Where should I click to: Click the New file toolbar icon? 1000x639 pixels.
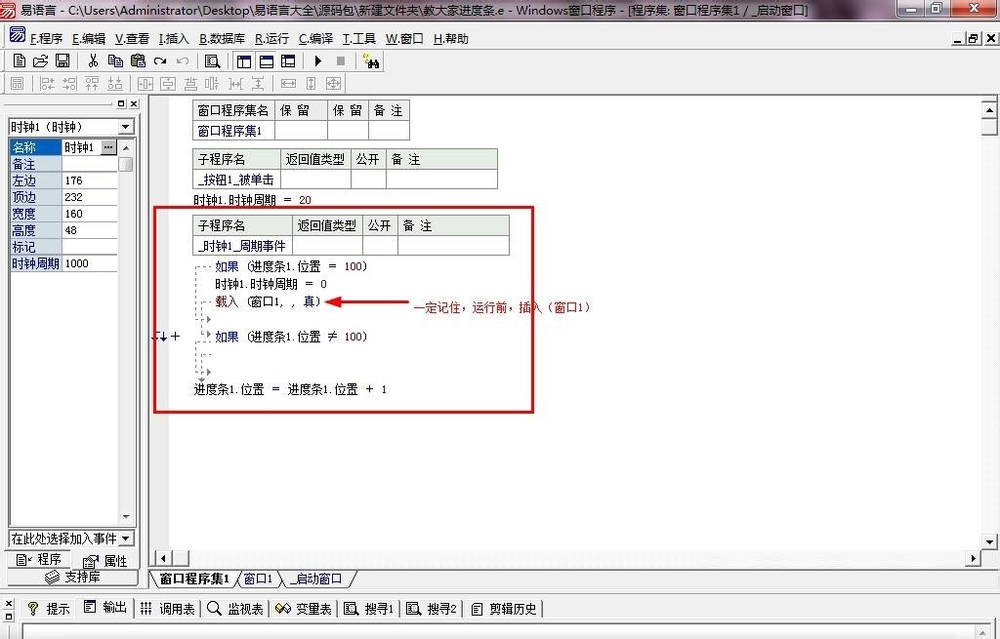click(x=19, y=61)
